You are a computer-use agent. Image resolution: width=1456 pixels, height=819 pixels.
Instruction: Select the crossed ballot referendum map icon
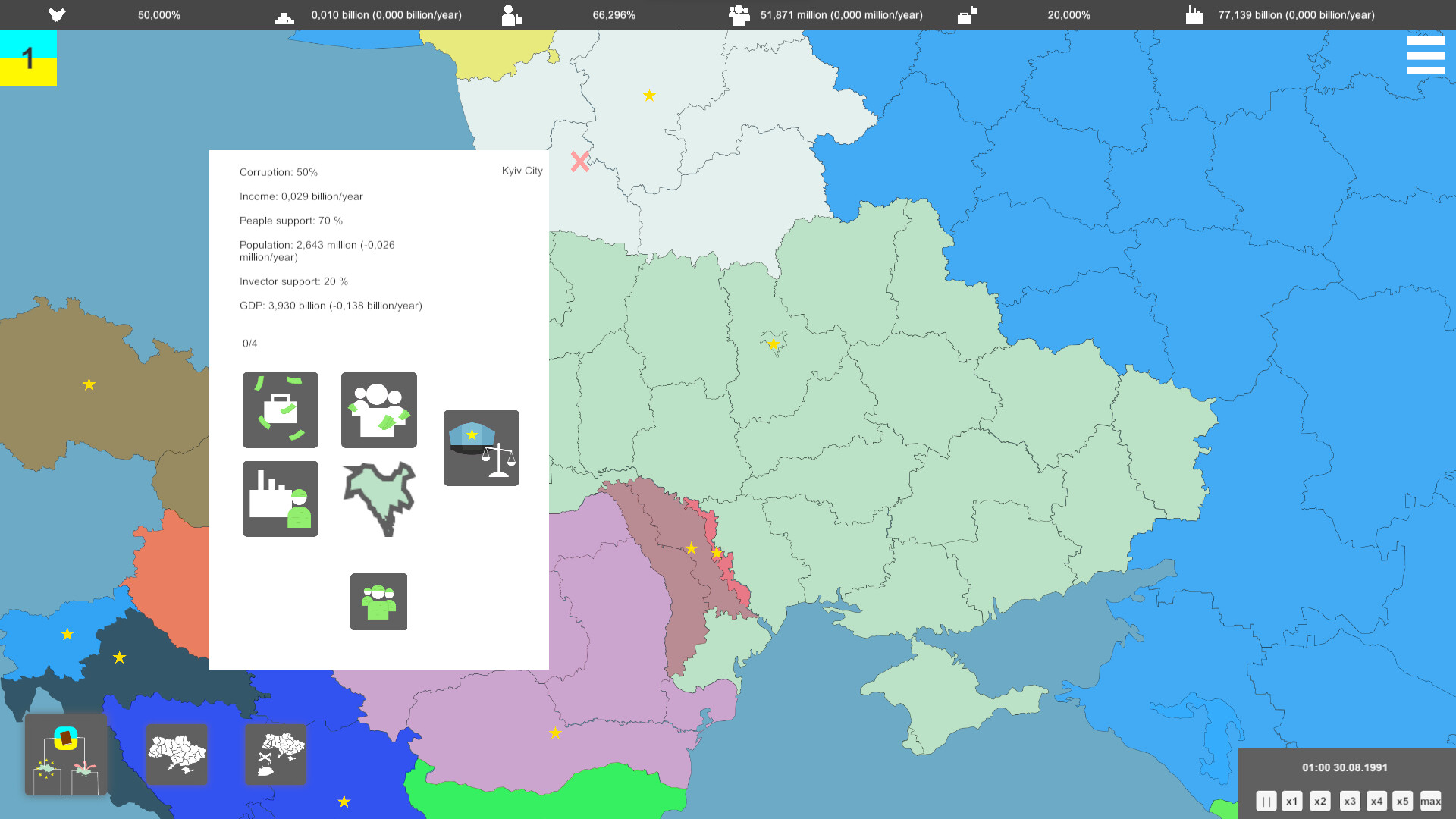[x=275, y=755]
